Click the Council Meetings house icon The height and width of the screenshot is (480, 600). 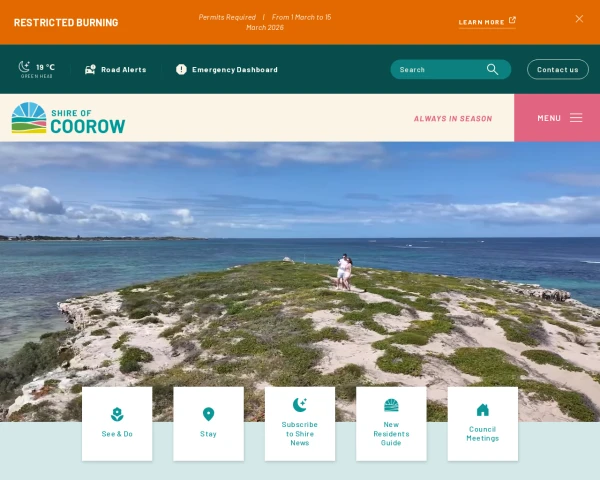point(483,410)
